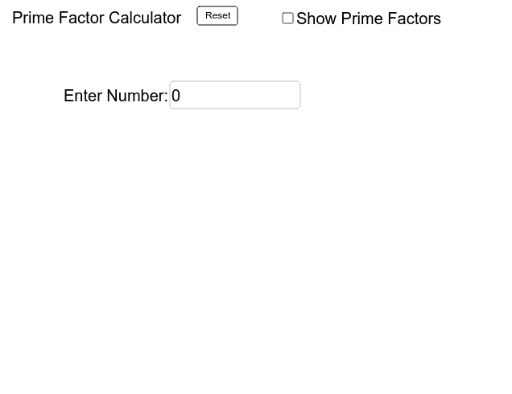Click the word Enter before the number field
512x394 pixels.
(x=83, y=96)
